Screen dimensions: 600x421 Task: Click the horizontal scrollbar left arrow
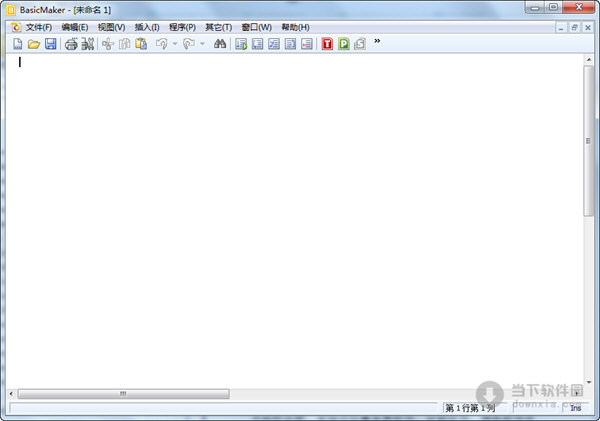click(x=11, y=393)
